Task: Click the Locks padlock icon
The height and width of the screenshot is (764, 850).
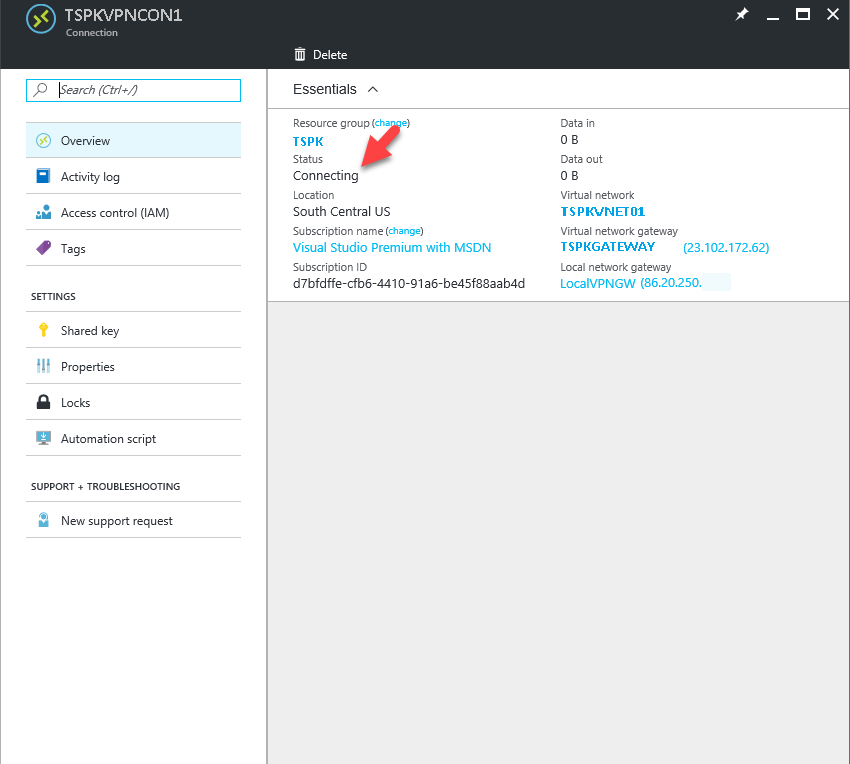Action: tap(43, 402)
